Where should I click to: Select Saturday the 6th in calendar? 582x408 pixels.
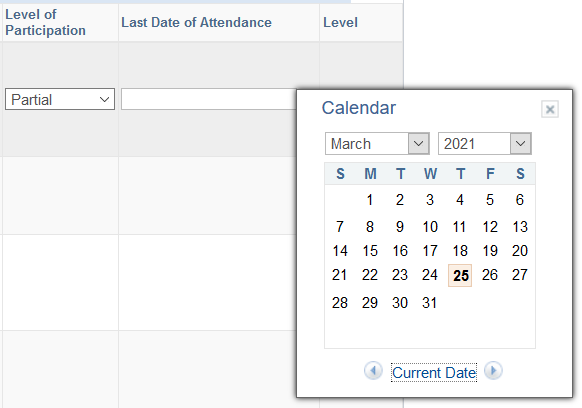(x=520, y=200)
